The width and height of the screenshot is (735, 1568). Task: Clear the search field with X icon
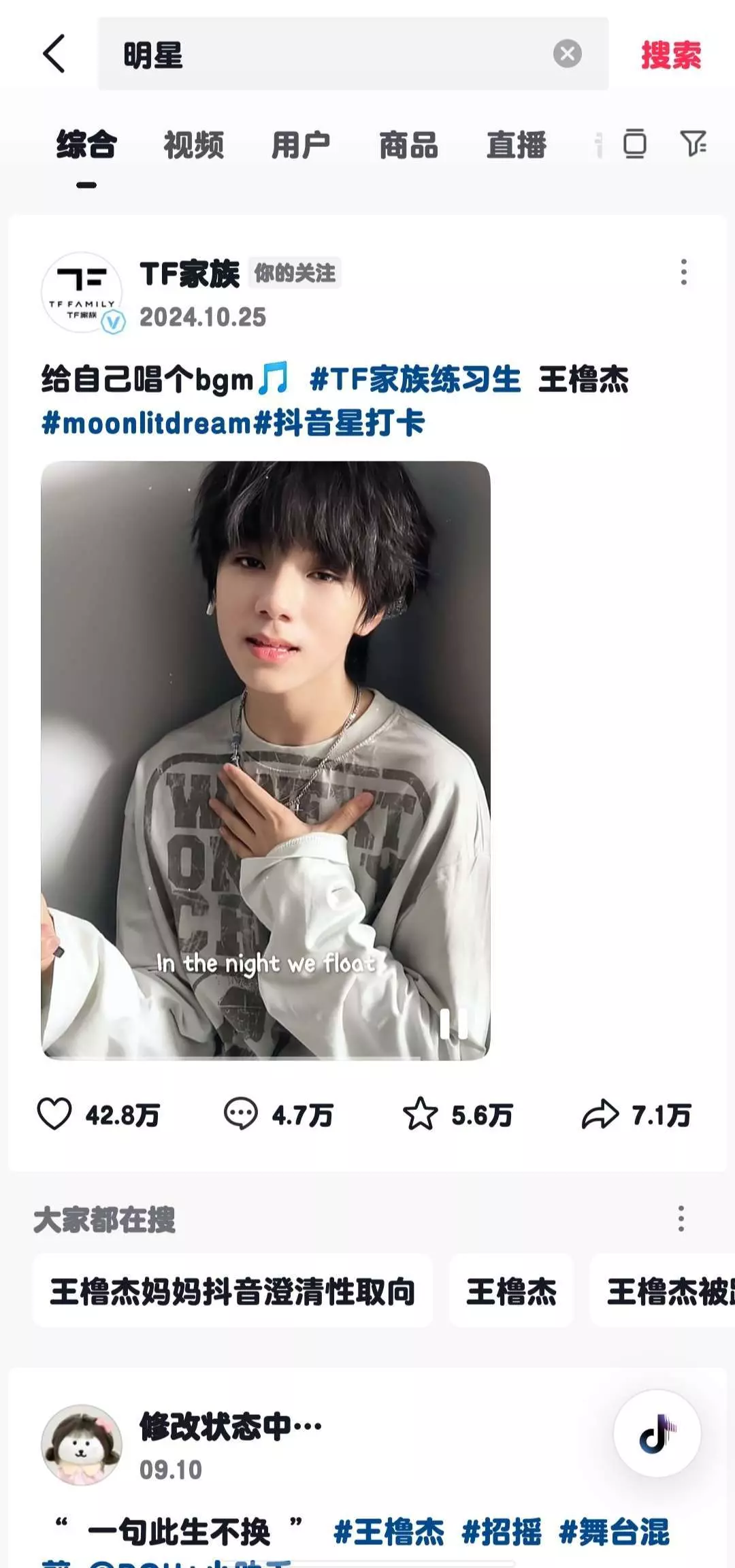pos(567,54)
